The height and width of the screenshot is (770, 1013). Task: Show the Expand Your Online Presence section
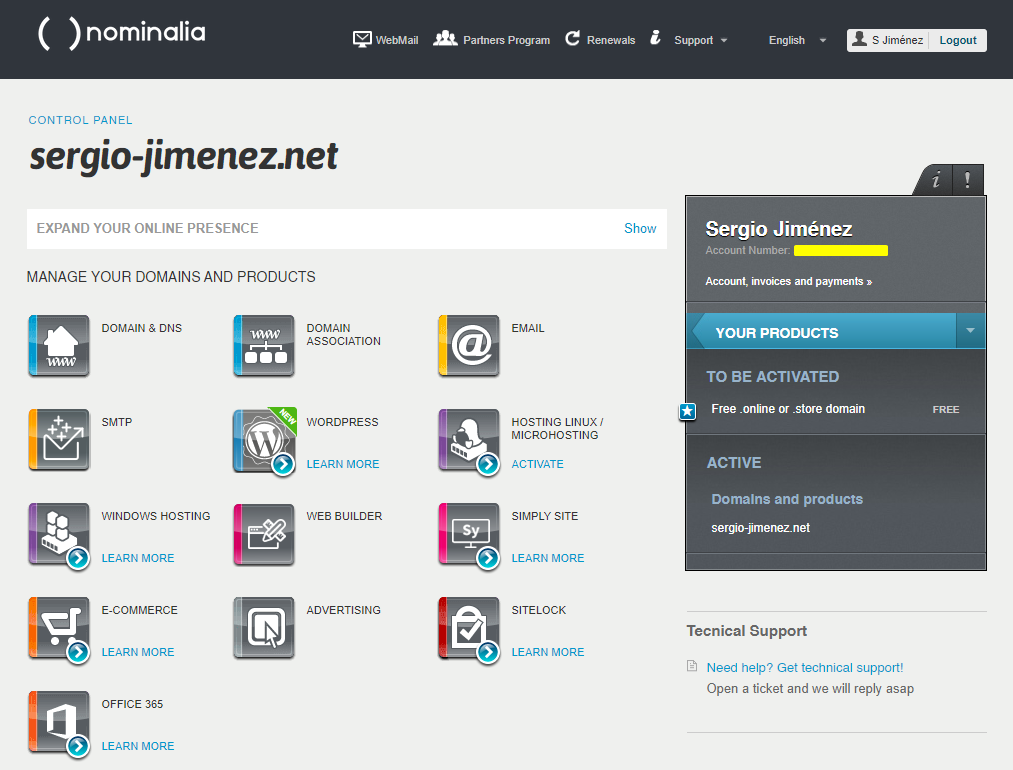(x=640, y=228)
